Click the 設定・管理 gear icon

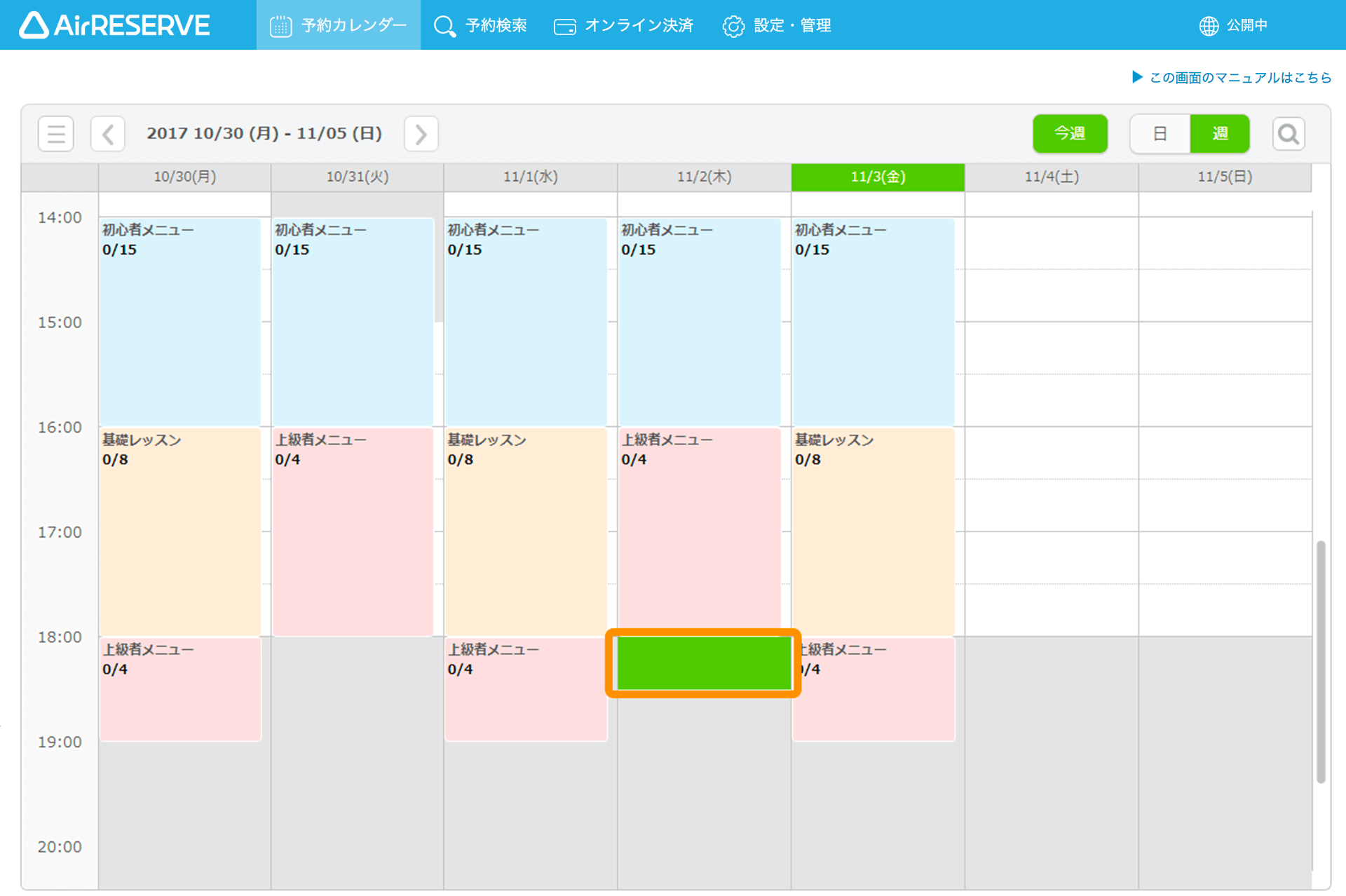[x=733, y=26]
